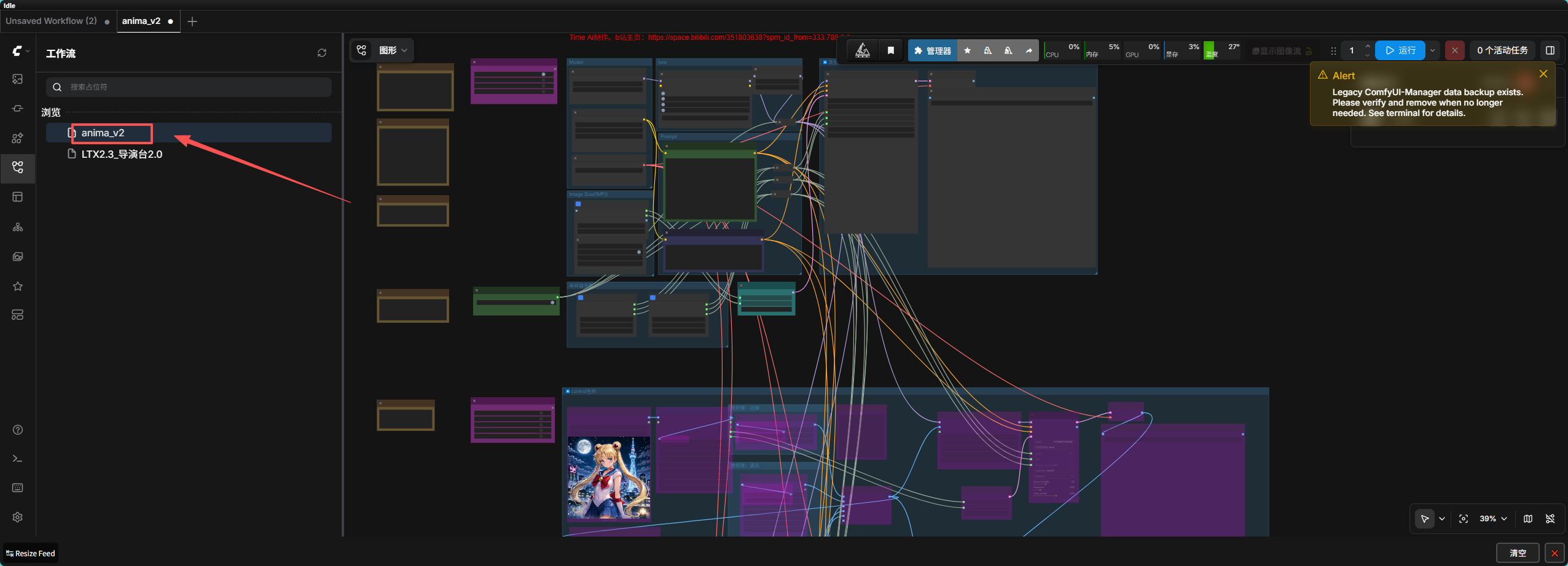Open the hierarchy tree sidebar icon

(x=18, y=227)
